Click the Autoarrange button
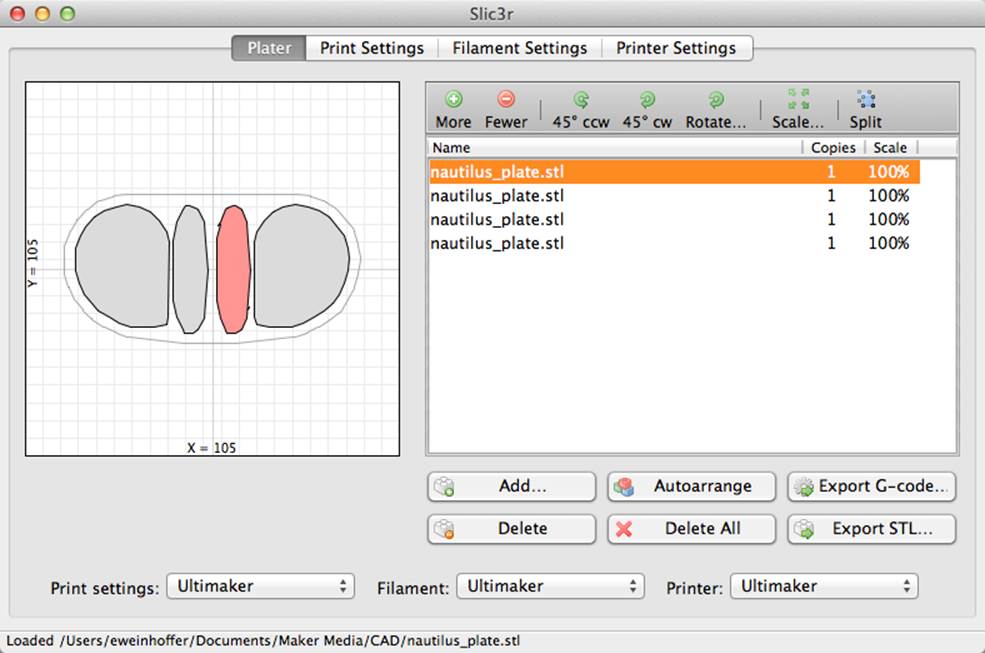This screenshot has width=985, height=653. [x=692, y=486]
